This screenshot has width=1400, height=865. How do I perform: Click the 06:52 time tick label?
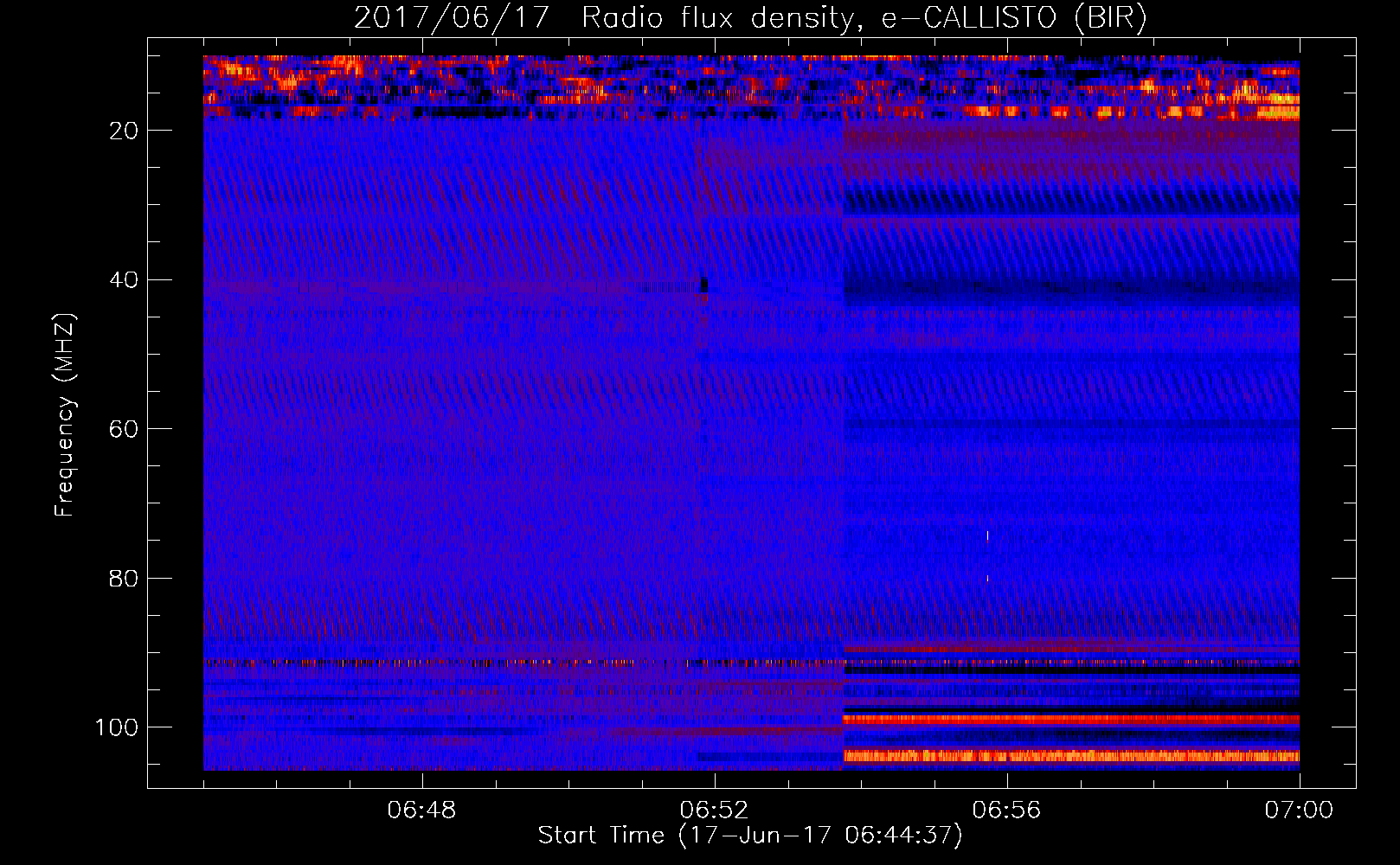715,811
